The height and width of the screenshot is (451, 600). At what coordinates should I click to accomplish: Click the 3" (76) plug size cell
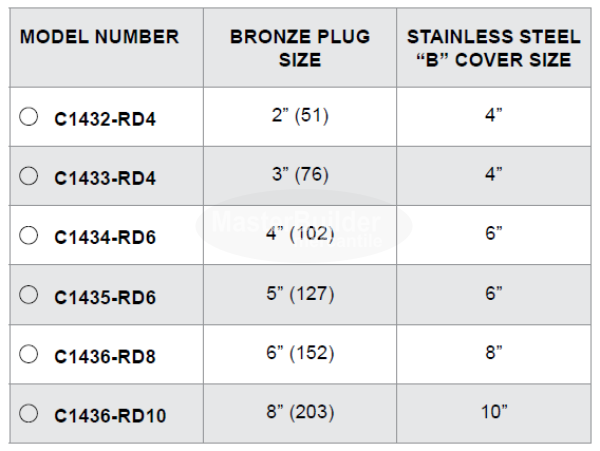[x=300, y=175]
